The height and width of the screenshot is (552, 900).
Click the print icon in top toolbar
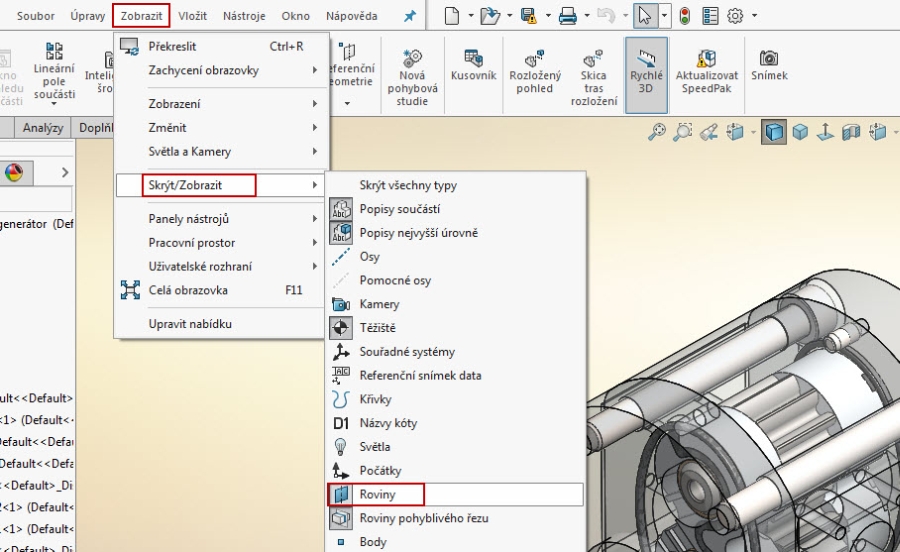[x=568, y=16]
